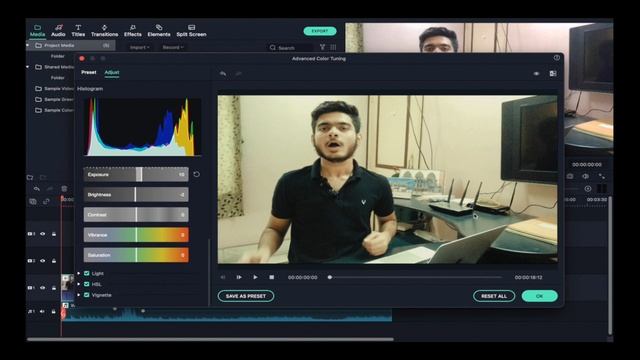Viewport: 640px width, 360px height.
Task: Reset the Exposure slider value
Action: click(196, 174)
